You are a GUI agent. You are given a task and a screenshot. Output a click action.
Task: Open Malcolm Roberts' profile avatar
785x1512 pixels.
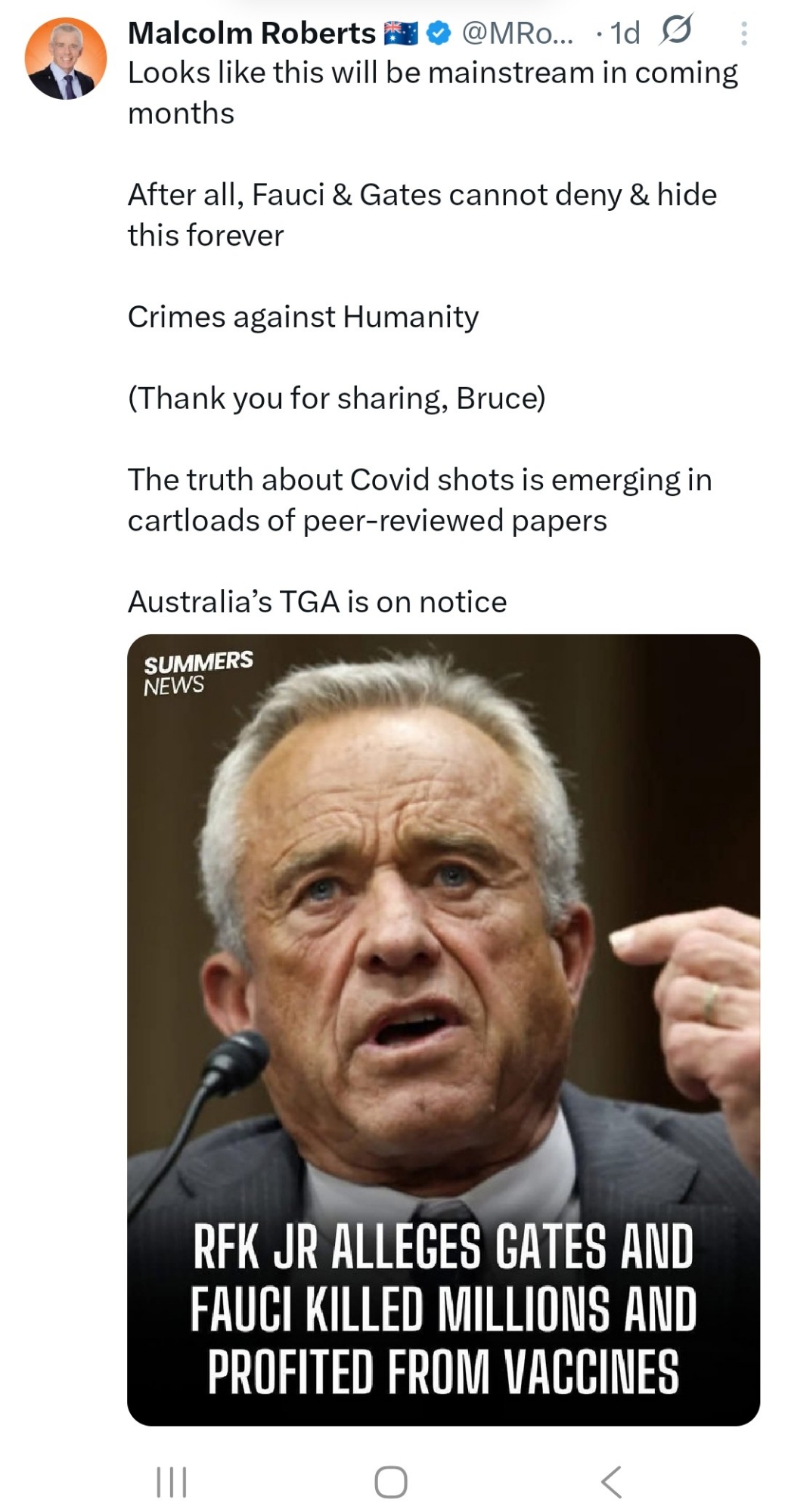66,59
